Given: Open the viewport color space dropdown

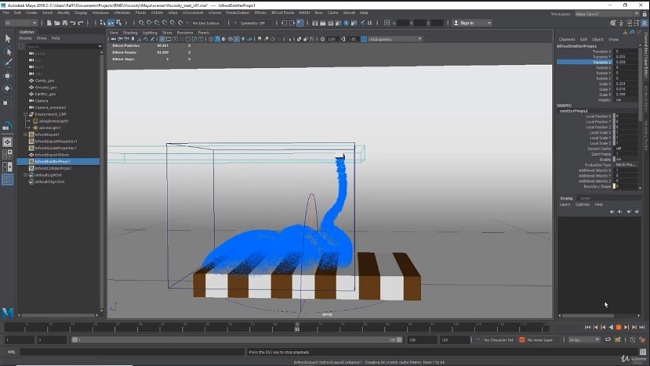Looking at the screenshot, I should pyautogui.click(x=395, y=39).
